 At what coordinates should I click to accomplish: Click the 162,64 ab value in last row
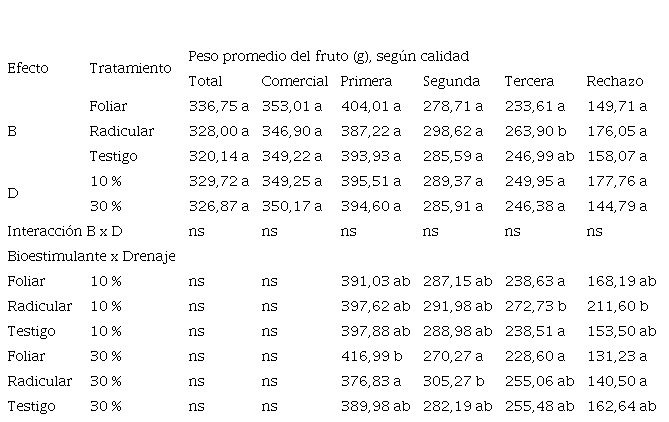(x=622, y=407)
